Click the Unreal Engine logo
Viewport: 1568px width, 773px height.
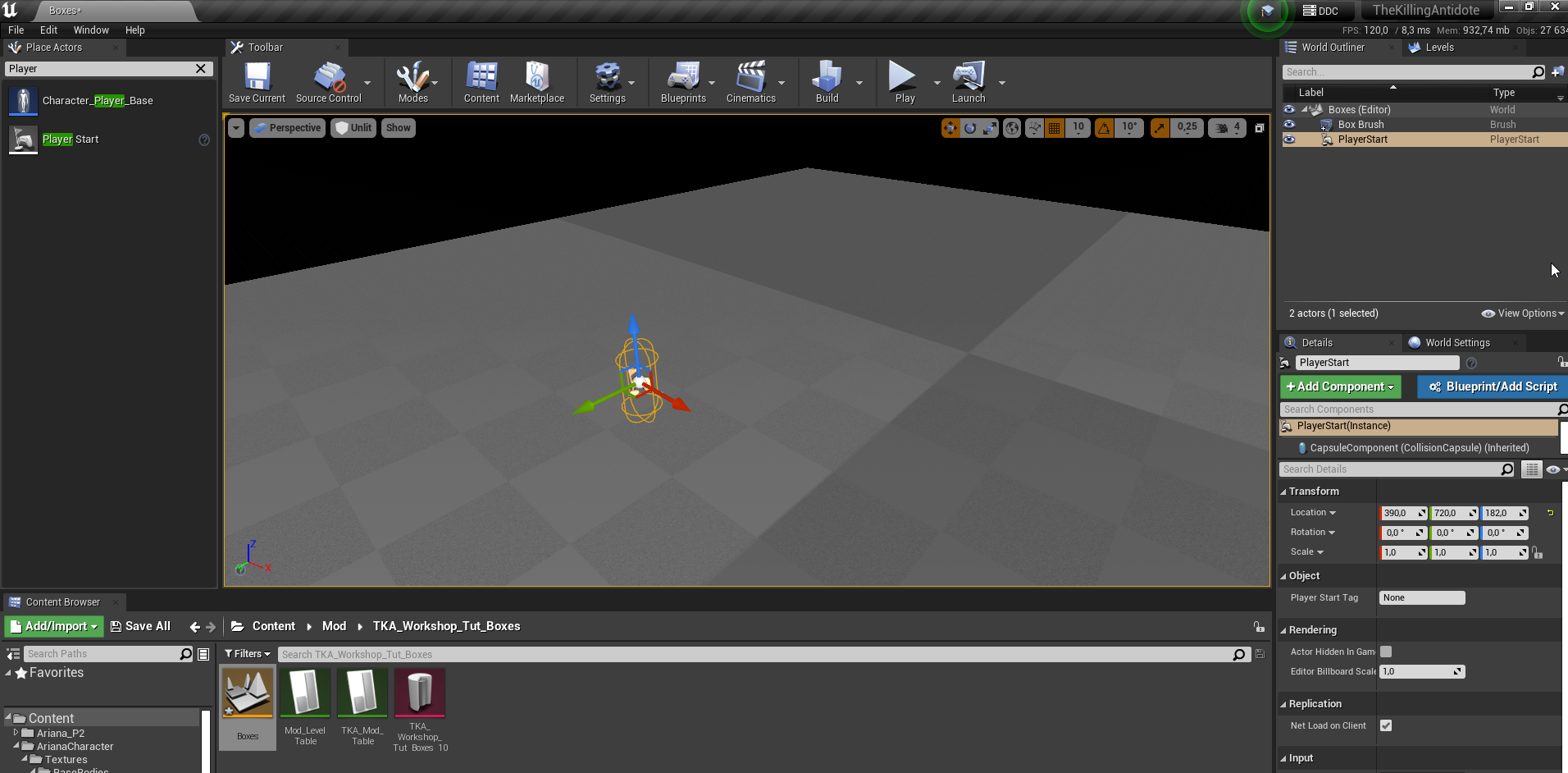tap(10, 10)
